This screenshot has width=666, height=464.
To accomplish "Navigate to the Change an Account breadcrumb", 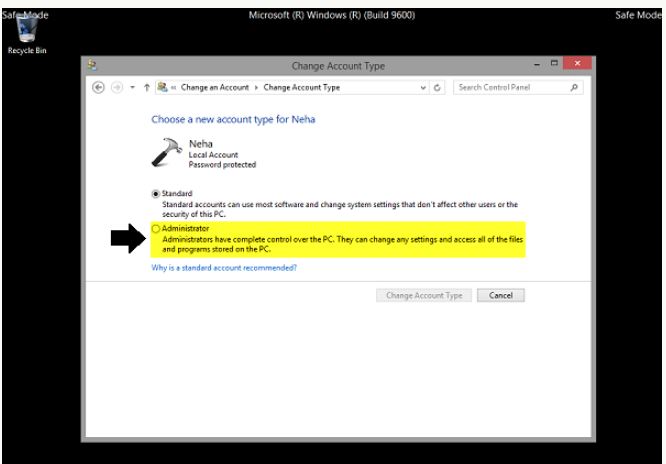I will [214, 88].
